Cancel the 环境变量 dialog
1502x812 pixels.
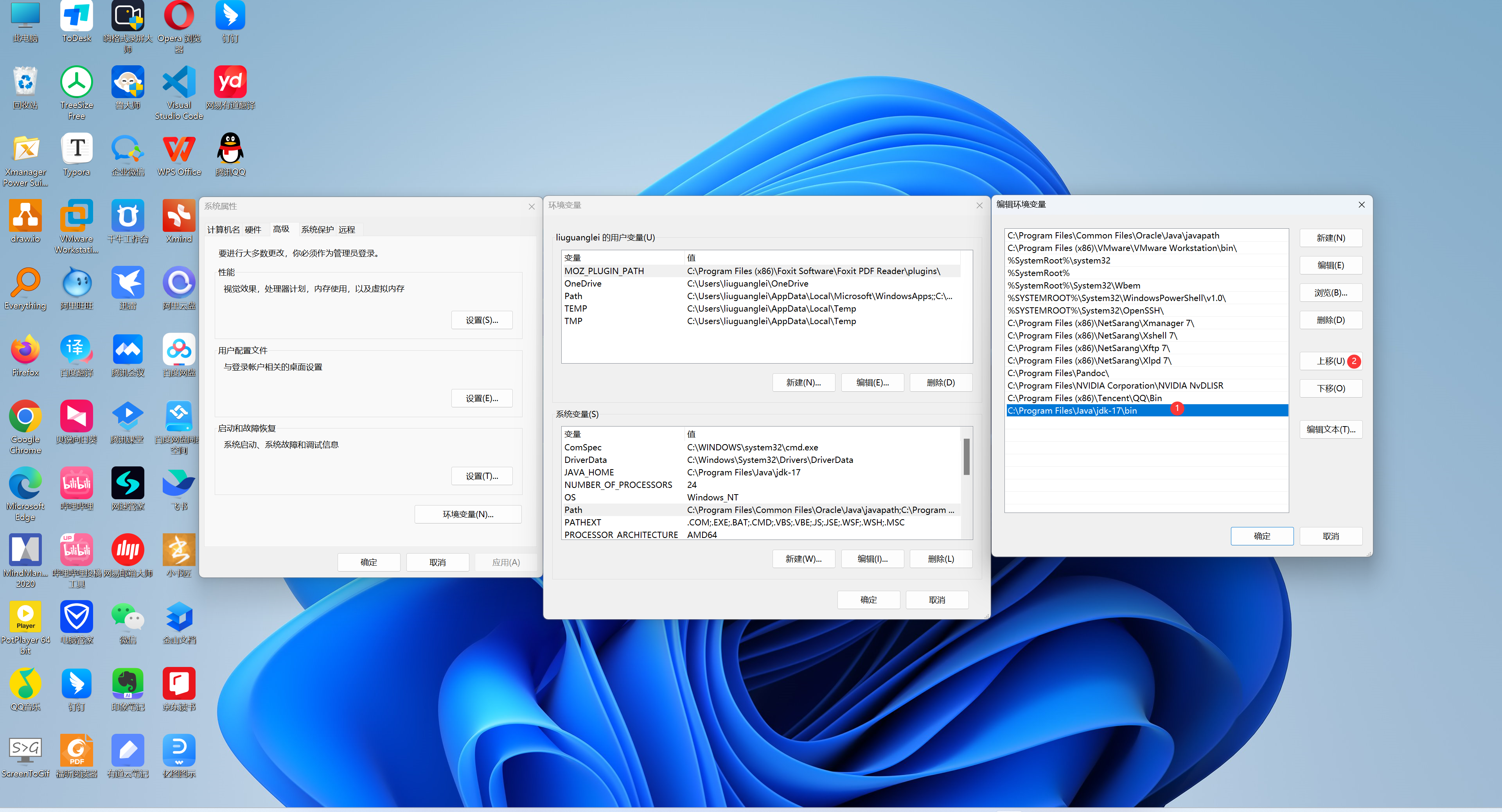(936, 600)
